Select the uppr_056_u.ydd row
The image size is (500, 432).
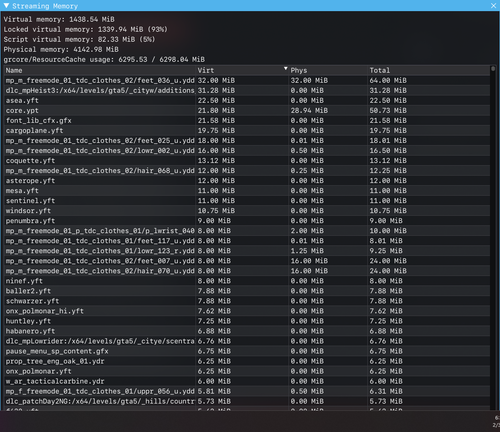click(x=247, y=391)
